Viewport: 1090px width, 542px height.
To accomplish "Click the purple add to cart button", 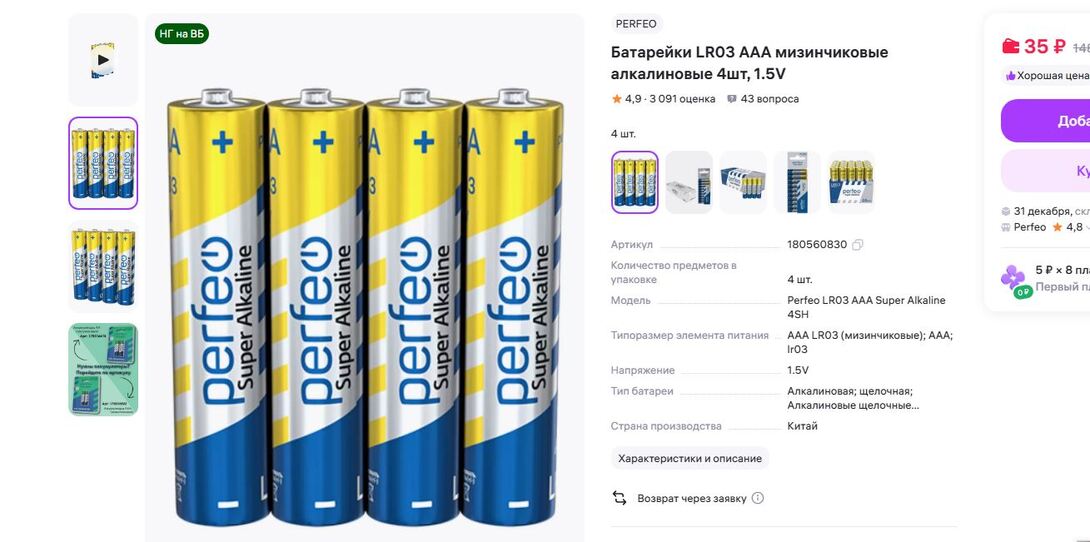I will [1046, 121].
